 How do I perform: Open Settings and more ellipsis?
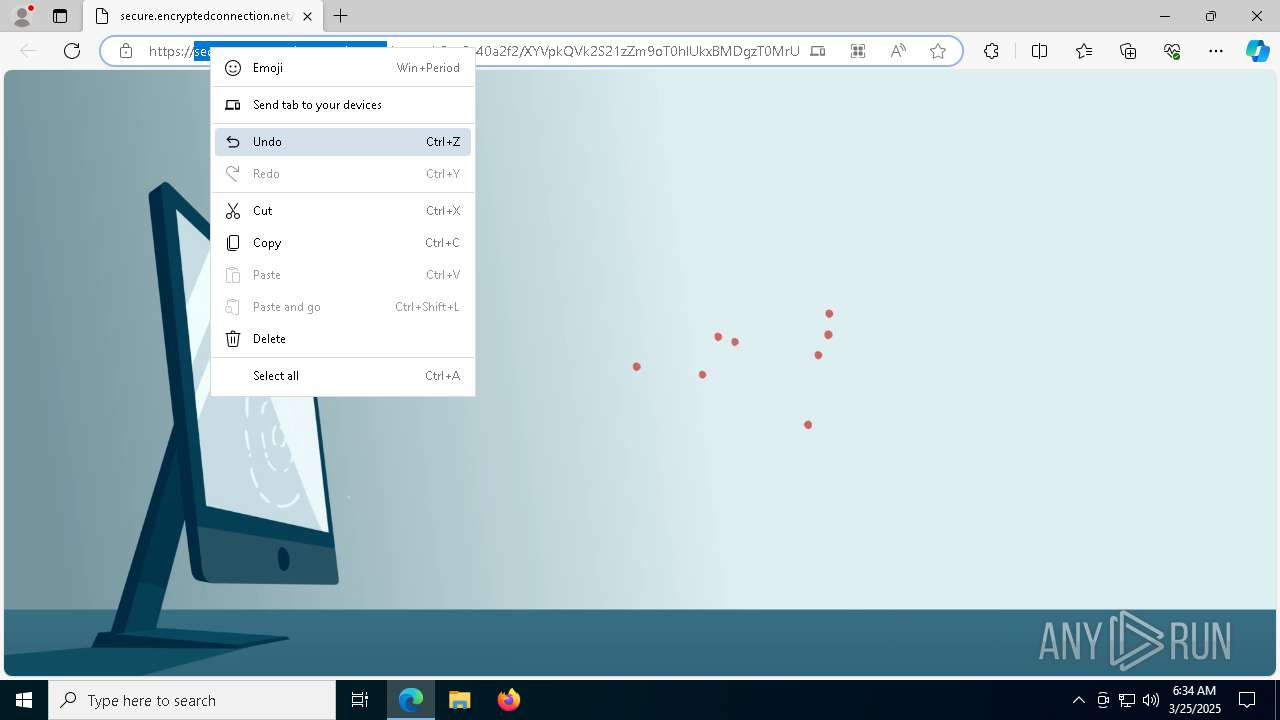1216,51
